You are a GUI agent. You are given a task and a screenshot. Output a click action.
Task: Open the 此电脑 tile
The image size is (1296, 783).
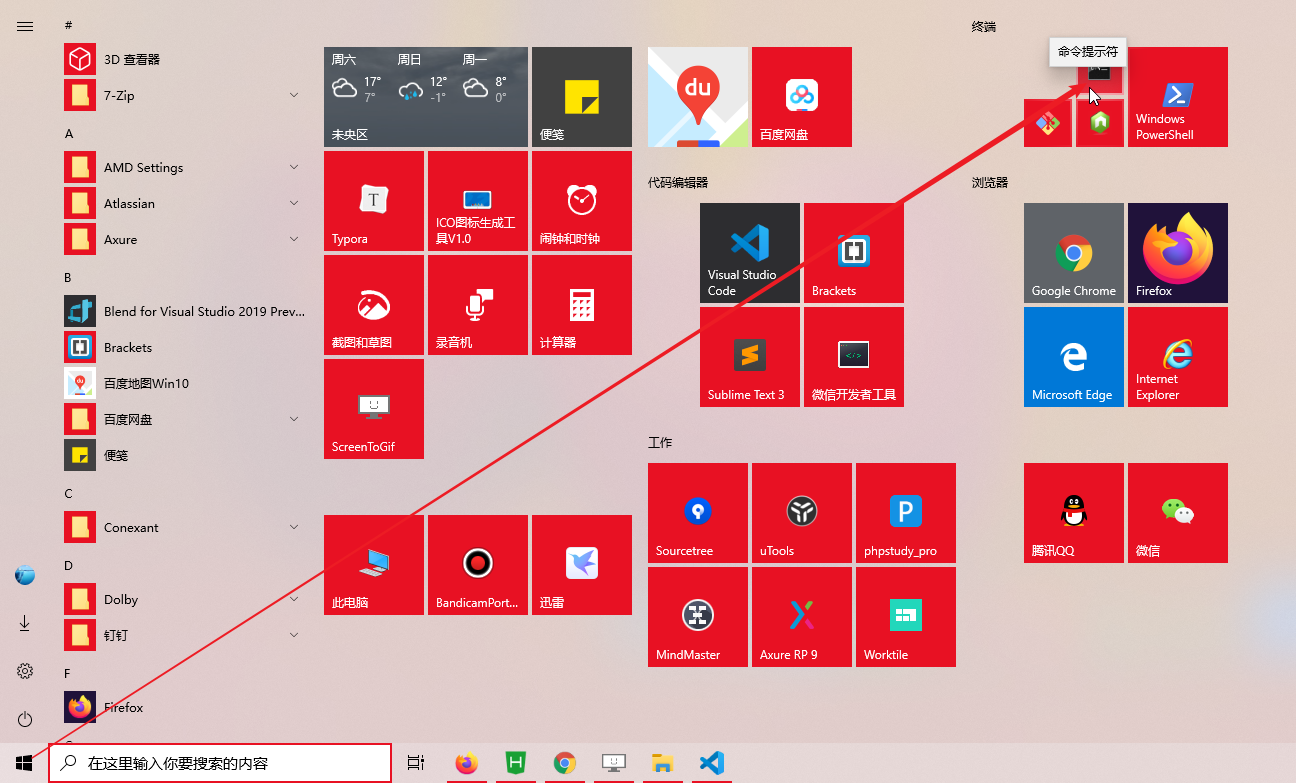[374, 565]
